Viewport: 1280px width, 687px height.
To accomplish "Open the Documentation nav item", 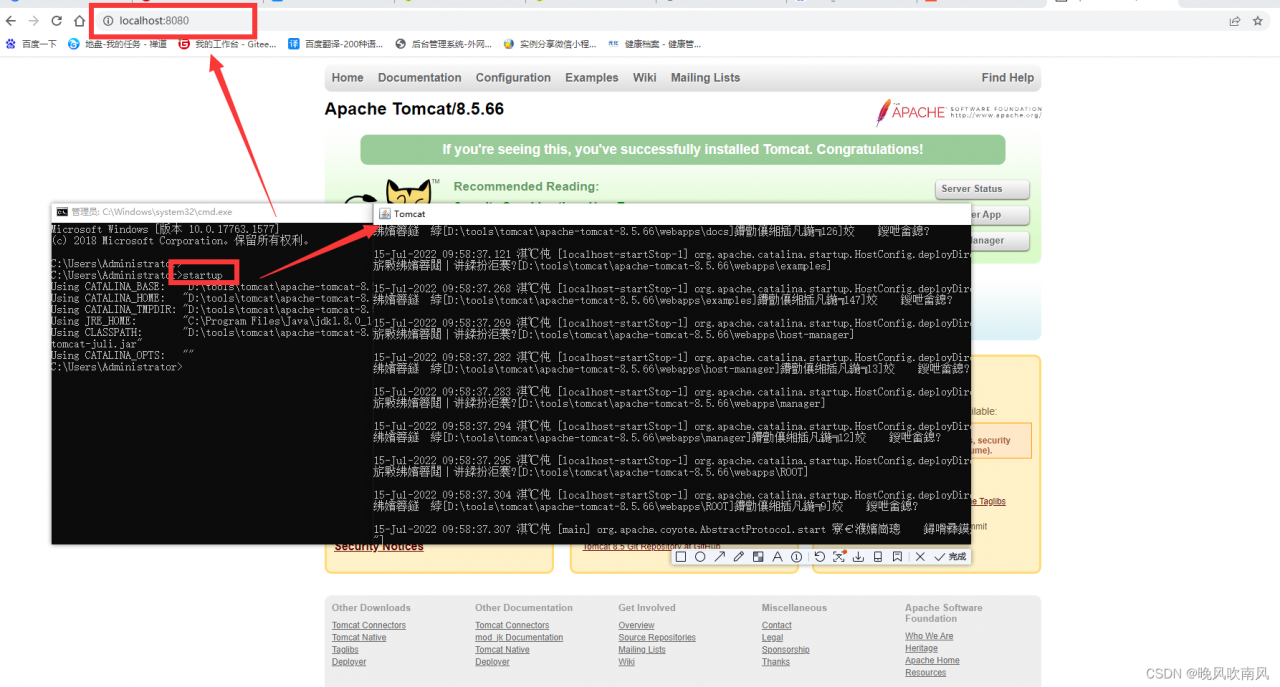I will click(x=419, y=78).
